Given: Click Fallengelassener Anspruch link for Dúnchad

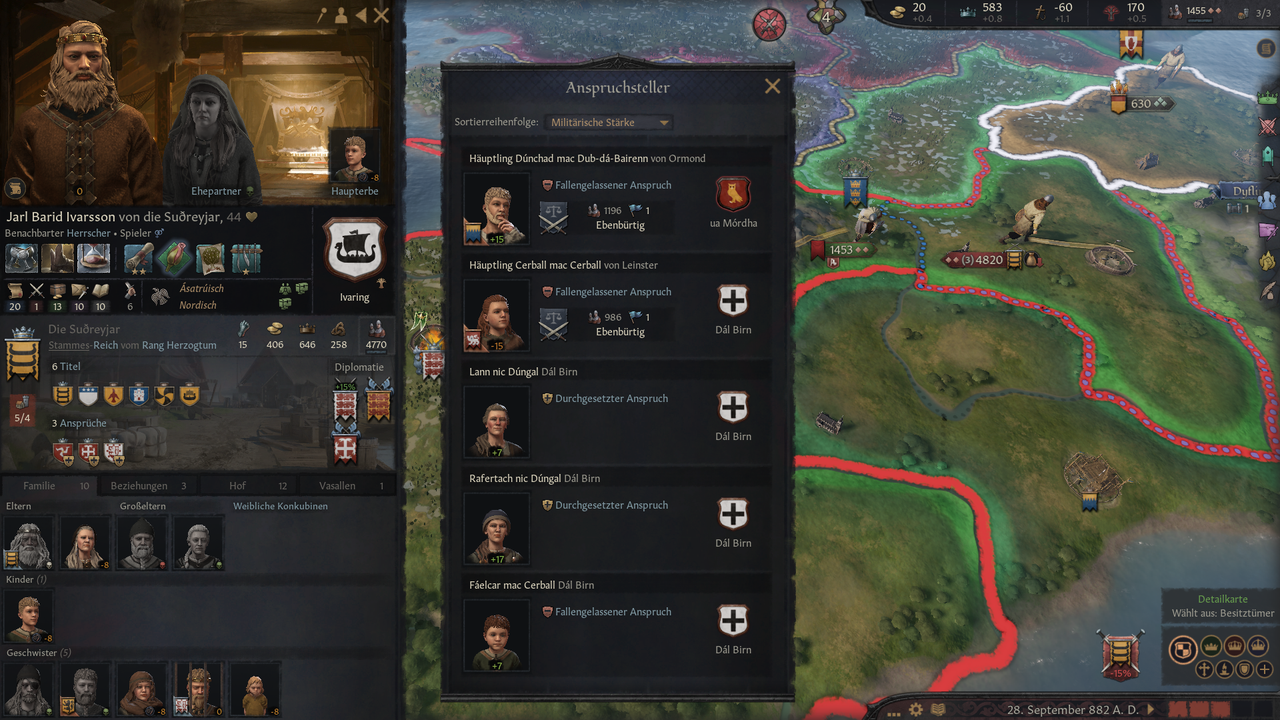Looking at the screenshot, I should tap(613, 185).
